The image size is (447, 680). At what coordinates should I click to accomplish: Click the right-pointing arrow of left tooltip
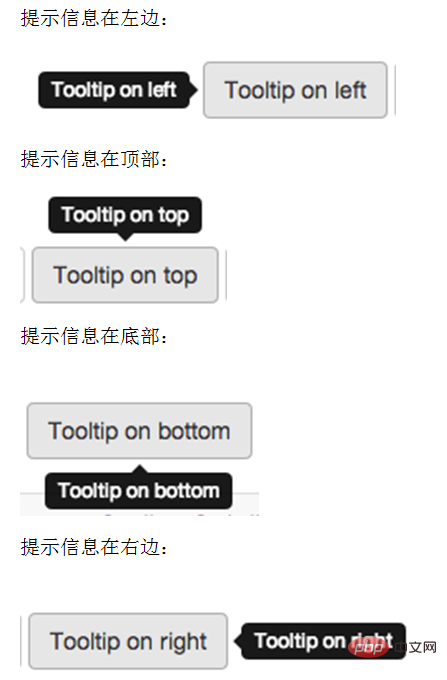[194, 90]
